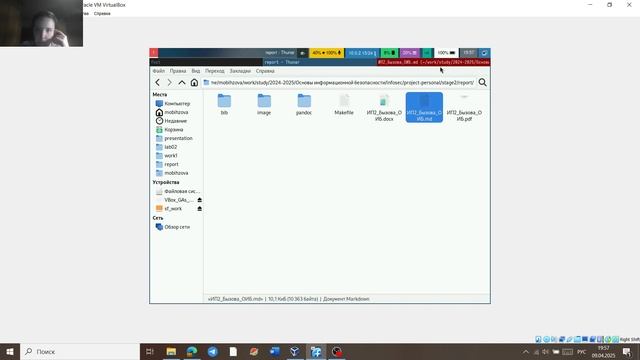
Task: Open the taskbar clock and date
Action: point(603,352)
